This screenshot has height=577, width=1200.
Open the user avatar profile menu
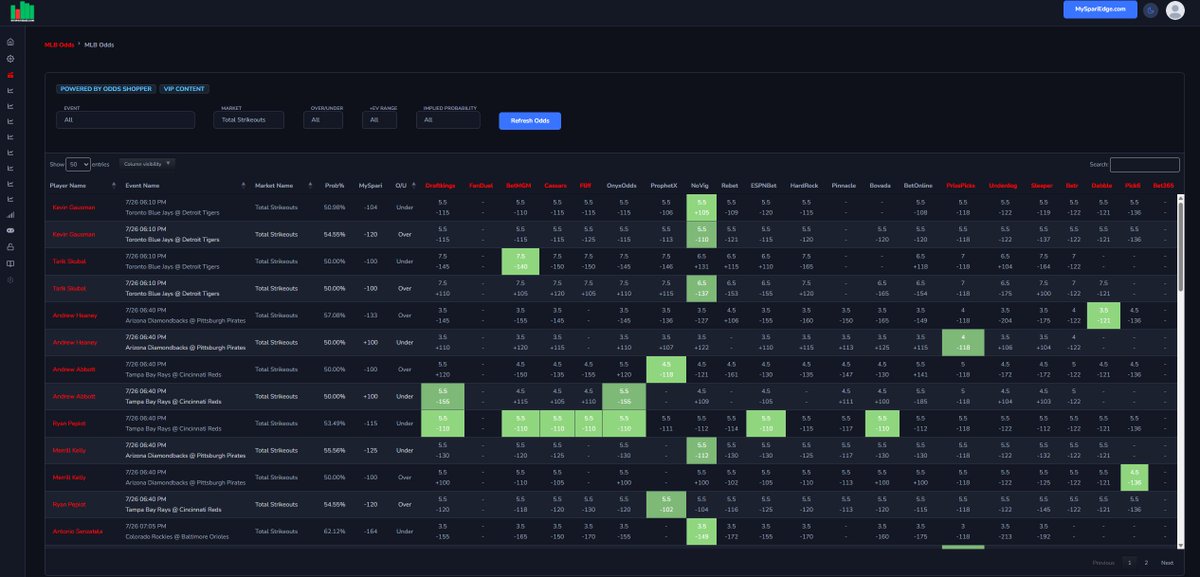tap(1175, 10)
